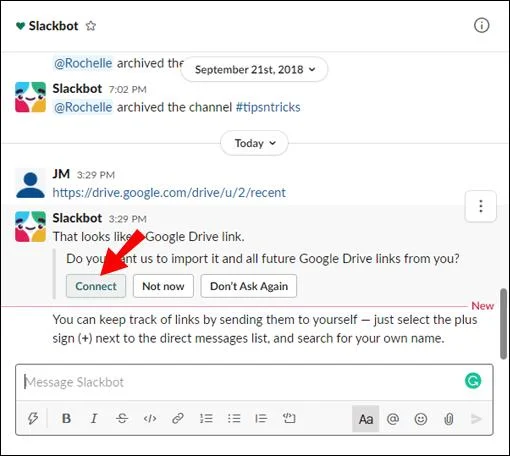The image size is (510, 456).
Task: Open the Today date dropdown
Action: (254, 143)
